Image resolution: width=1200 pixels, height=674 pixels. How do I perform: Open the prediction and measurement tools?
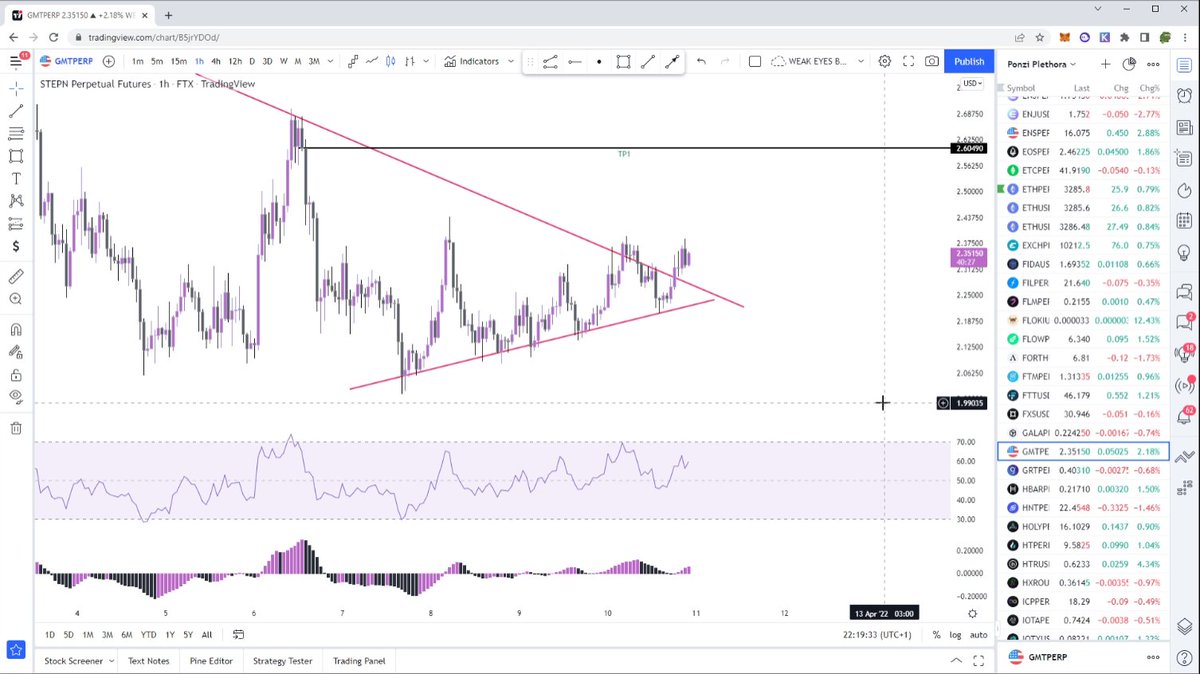click(x=16, y=224)
